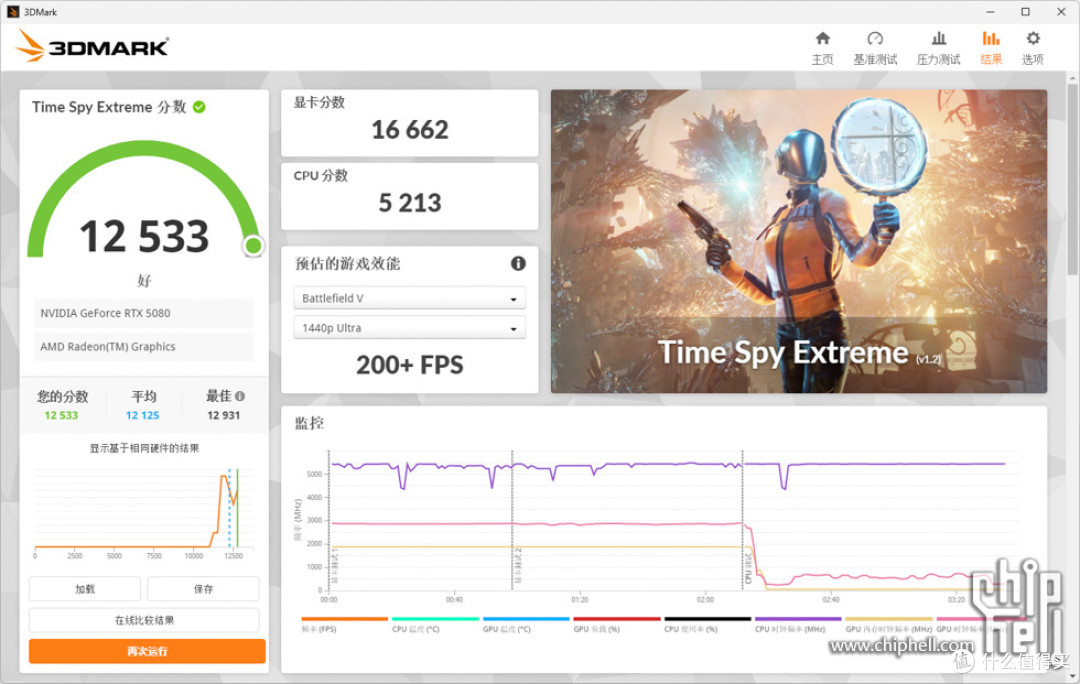Image resolution: width=1080 pixels, height=684 pixels.
Task: Toggle GPU memory clock (MHz) legend bar
Action: [x=889, y=619]
